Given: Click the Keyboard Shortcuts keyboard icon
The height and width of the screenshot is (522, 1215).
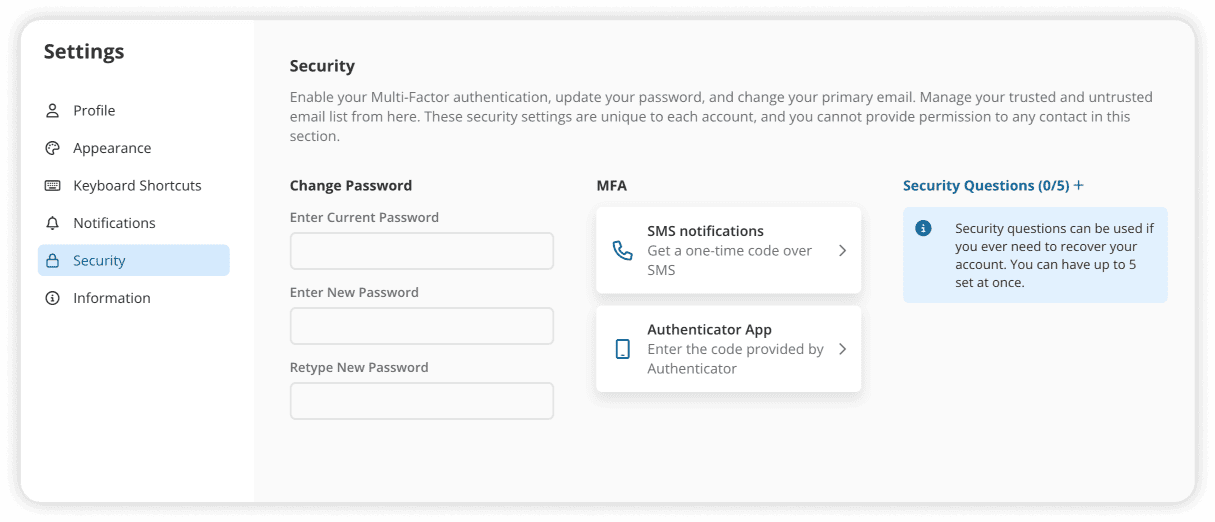Looking at the screenshot, I should [x=53, y=186].
